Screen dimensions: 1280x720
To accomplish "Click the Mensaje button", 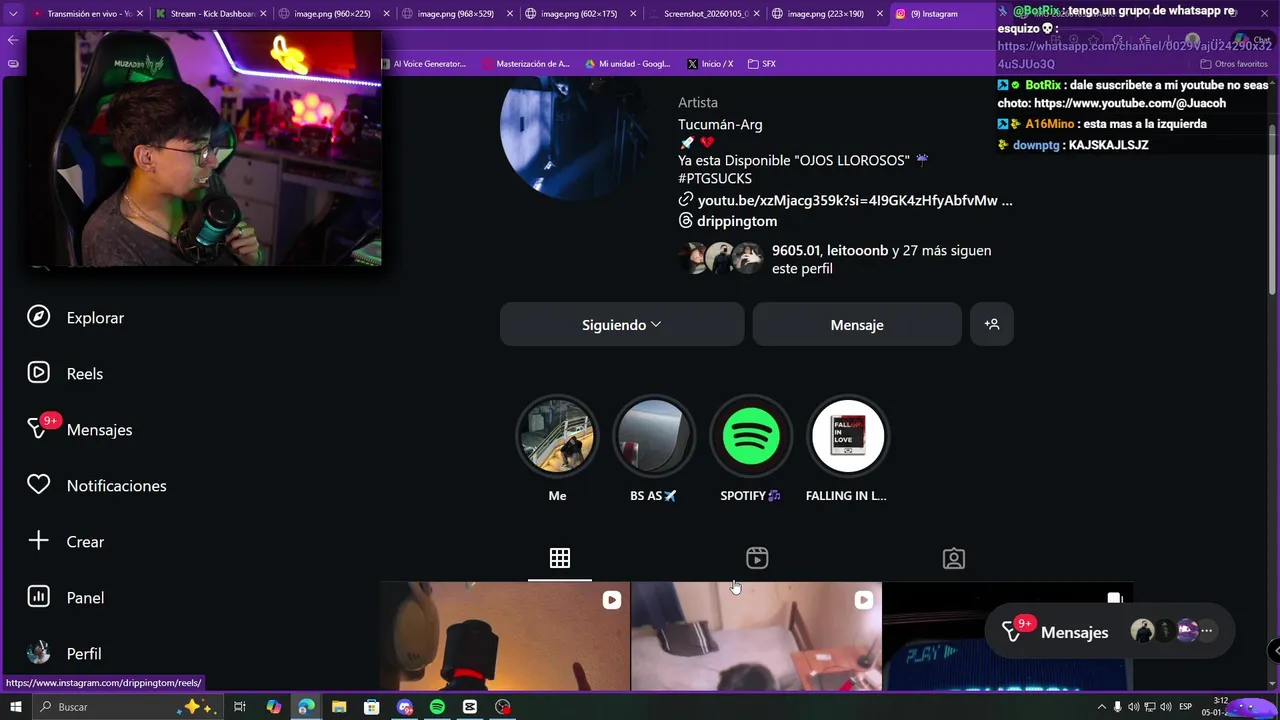I will 857,324.
